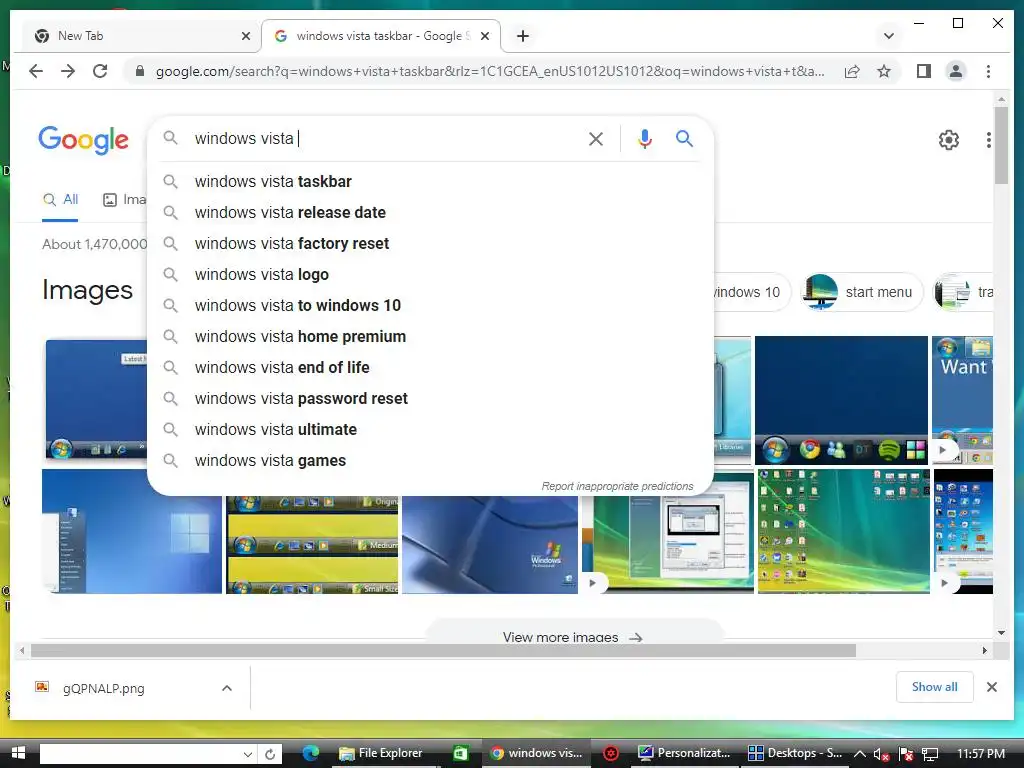Choose suggestion windows vista games
Screen dimensions: 1024x768
tap(431, 460)
